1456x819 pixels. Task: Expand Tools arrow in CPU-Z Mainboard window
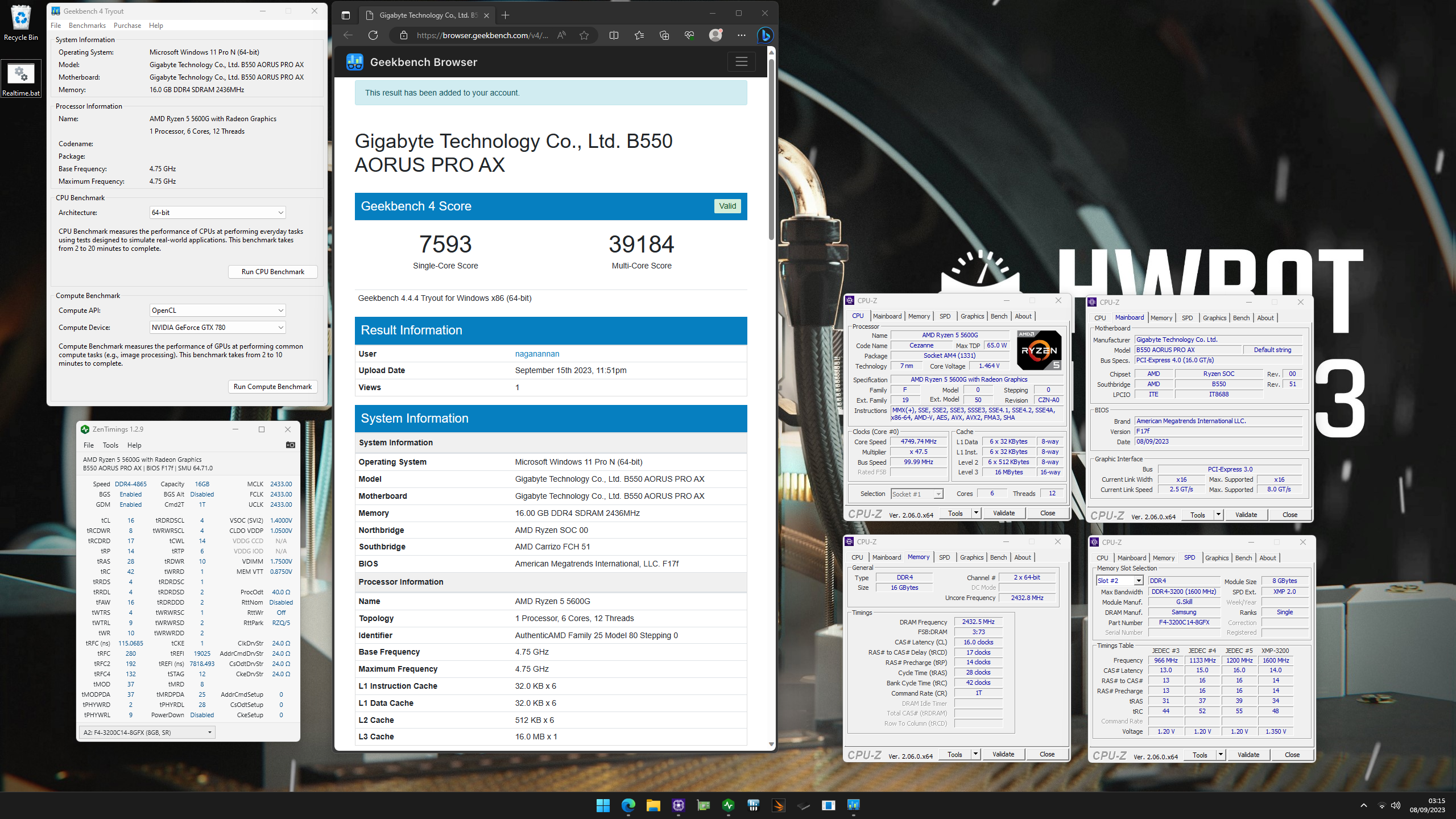point(1218,515)
